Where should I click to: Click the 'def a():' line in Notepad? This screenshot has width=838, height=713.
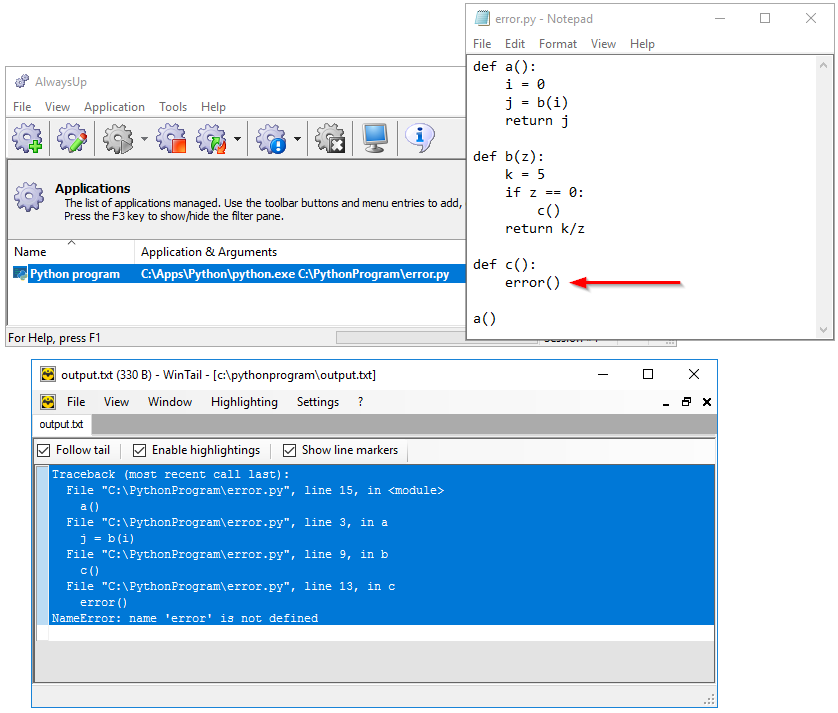pos(504,66)
